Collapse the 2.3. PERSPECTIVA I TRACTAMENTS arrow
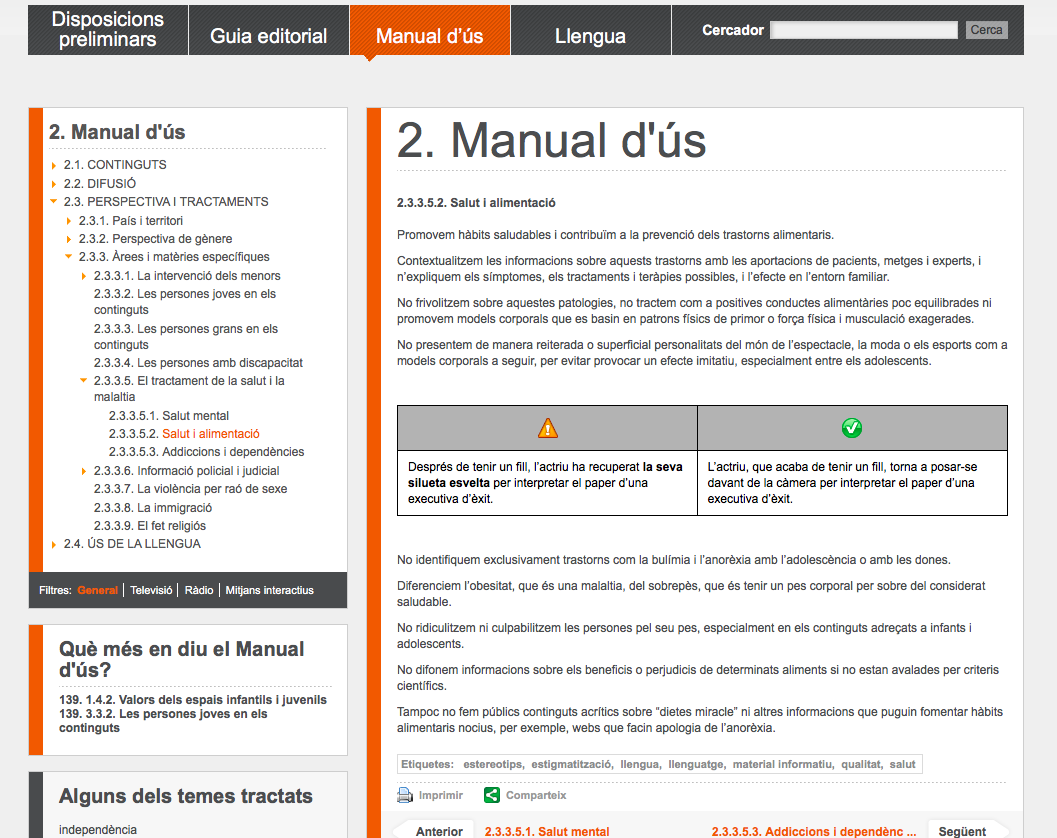This screenshot has height=838, width=1057. (54, 202)
